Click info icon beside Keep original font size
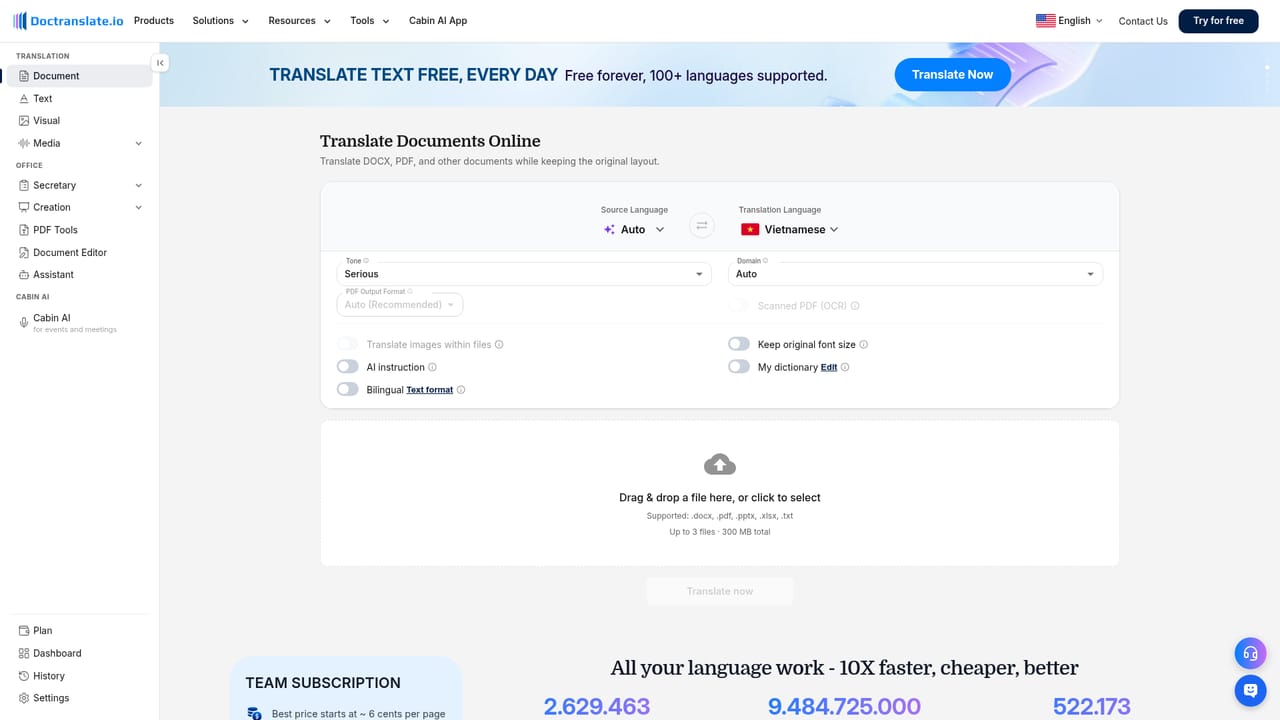 tap(864, 344)
